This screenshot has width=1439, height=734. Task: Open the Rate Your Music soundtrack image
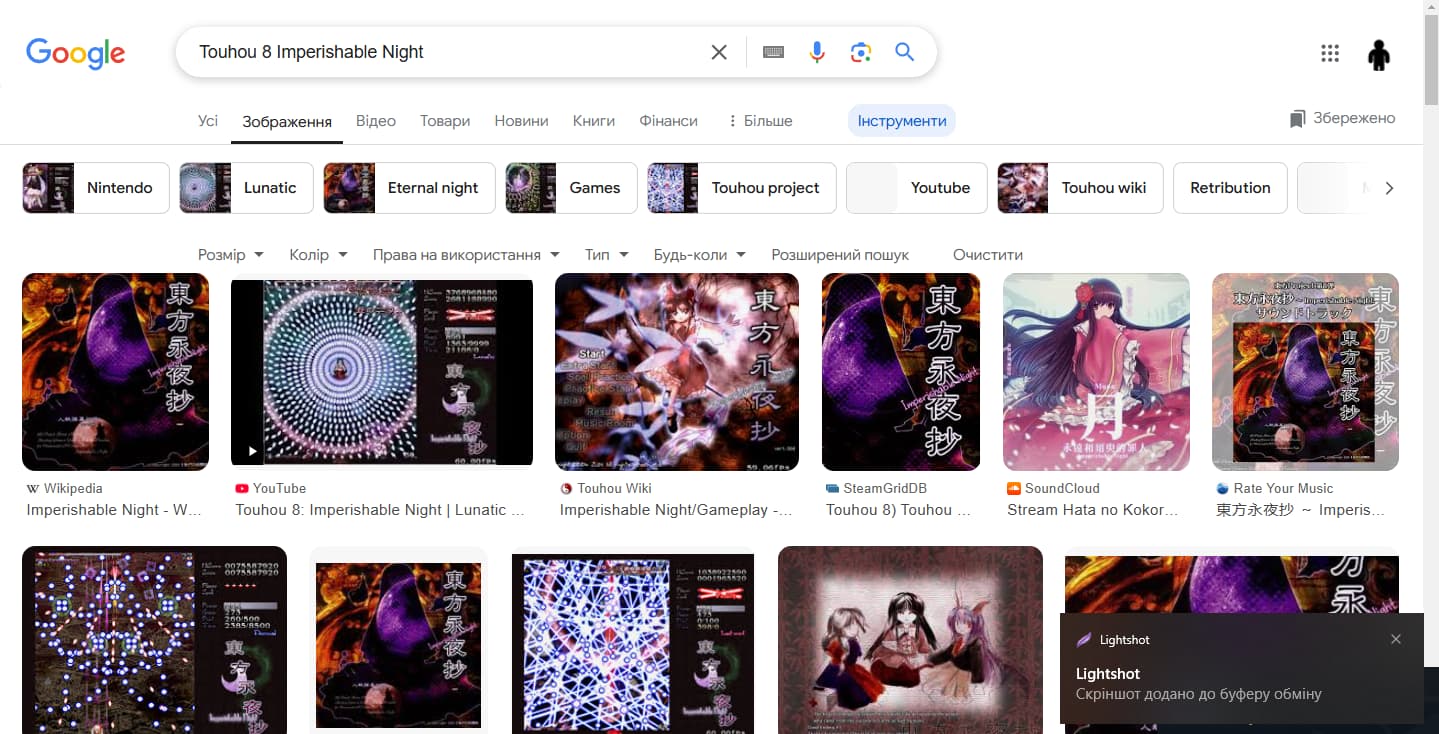point(1305,372)
